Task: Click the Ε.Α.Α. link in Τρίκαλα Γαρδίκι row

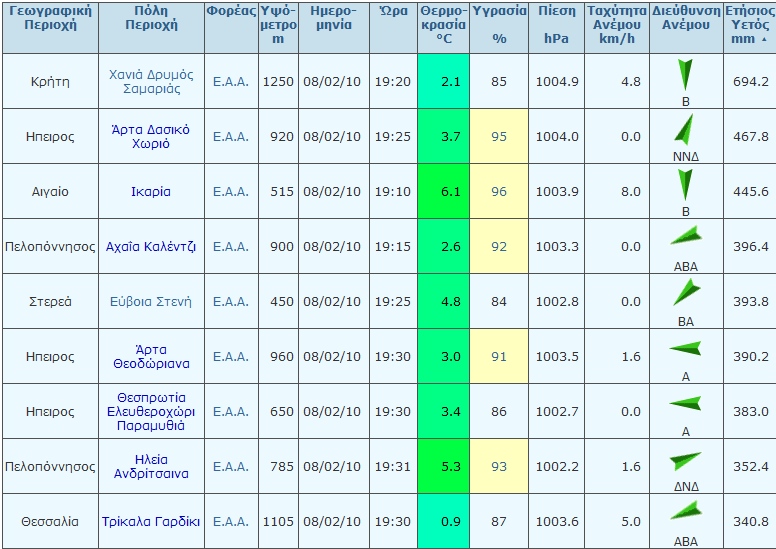Action: [x=231, y=521]
